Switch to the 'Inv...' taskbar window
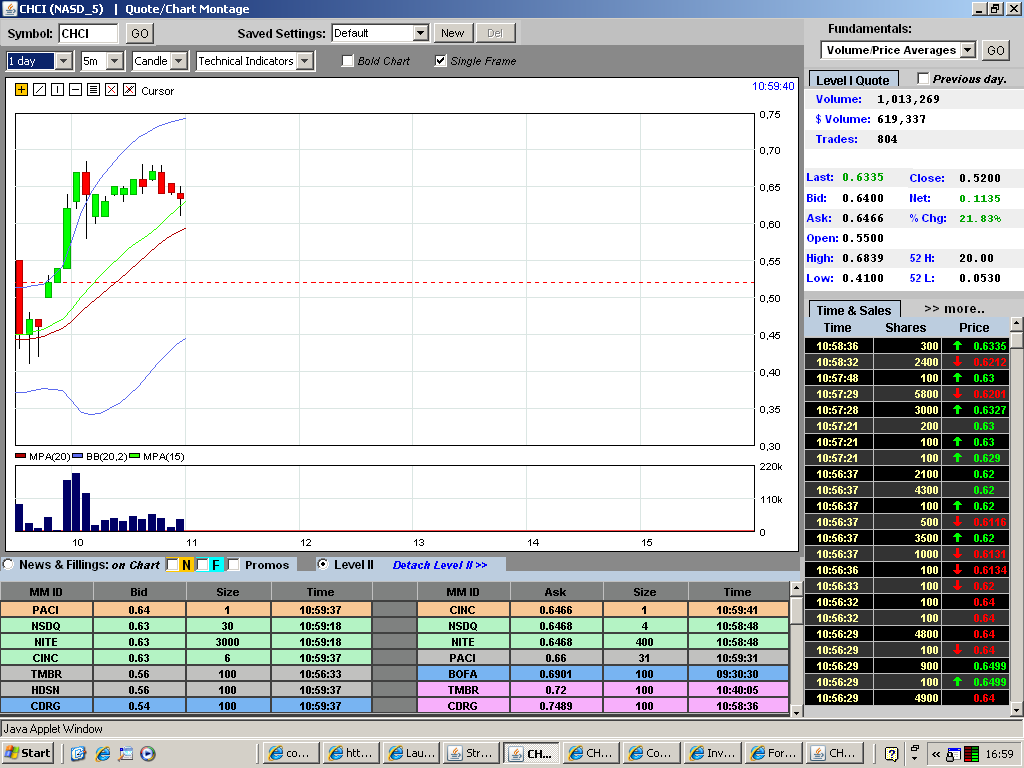The height and width of the screenshot is (768, 1024). point(712,753)
